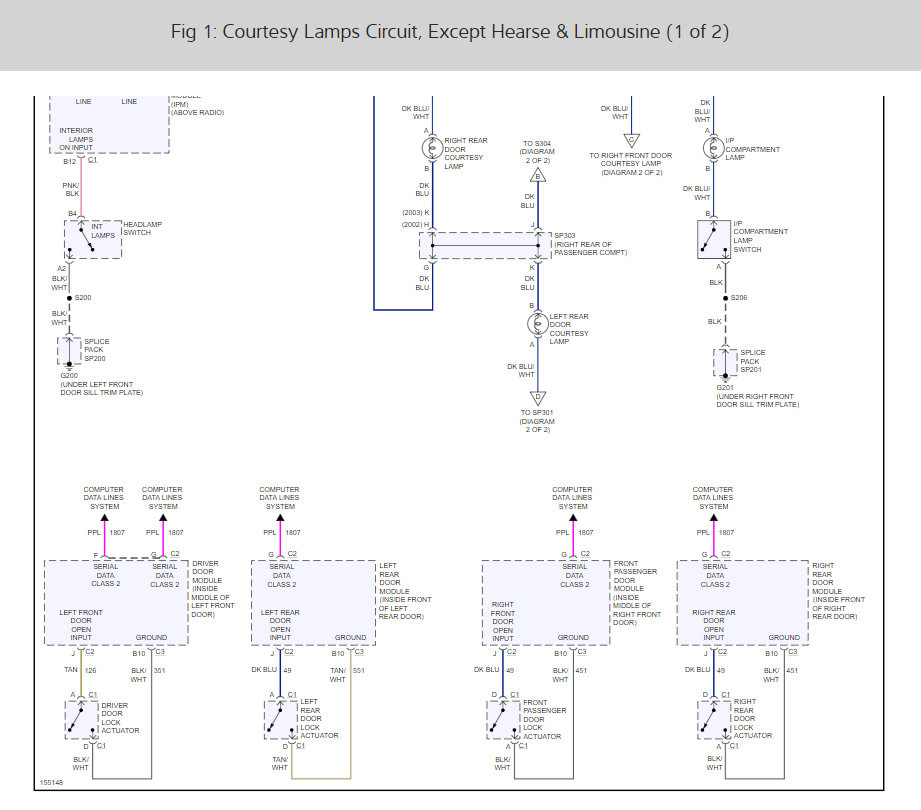Select the headlamp switch INT LAMPS symbol
The width and height of the screenshot is (921, 810).
[x=93, y=240]
